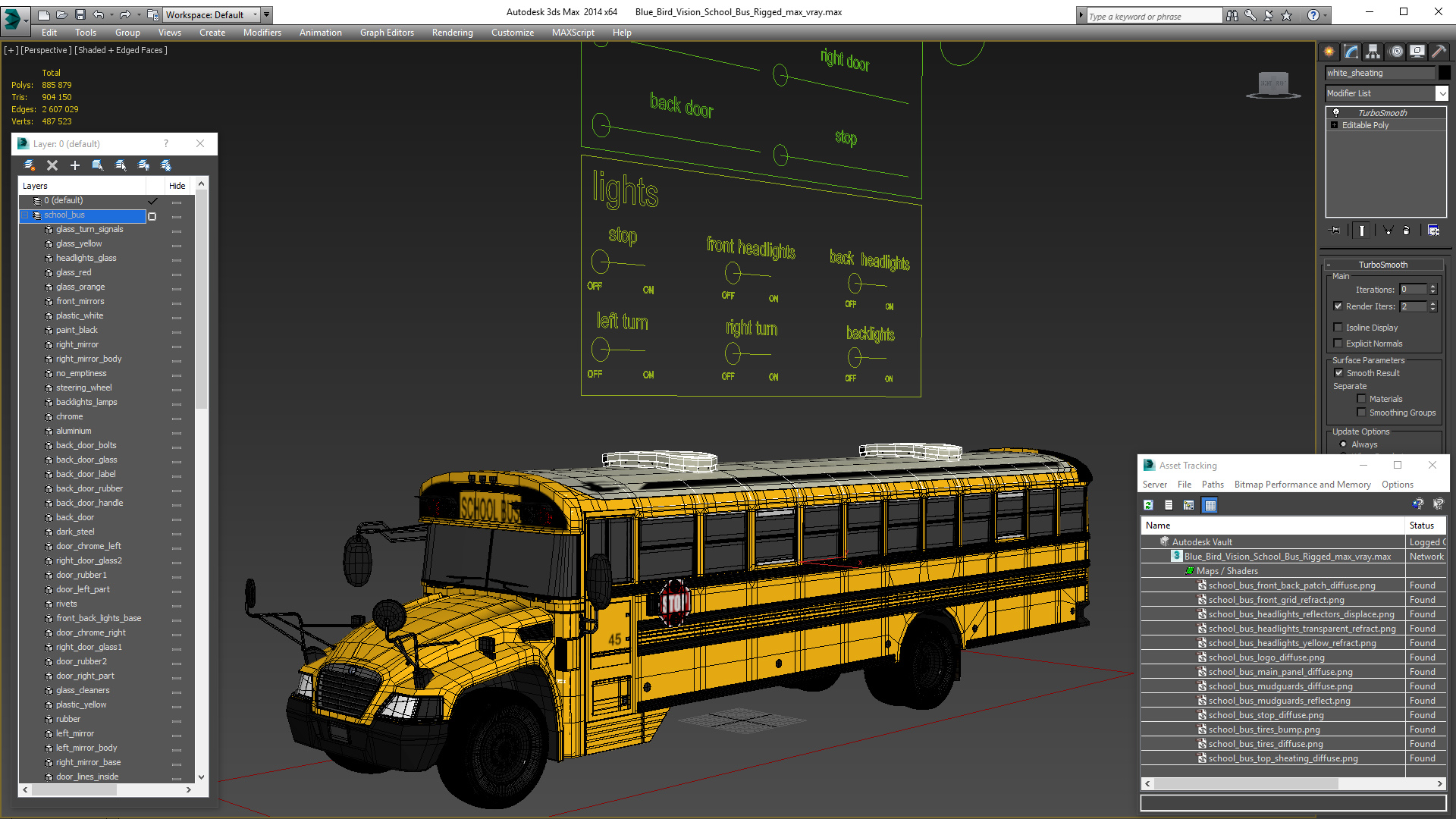1456x819 pixels.
Task: Open the Motion command panel tab
Action: (x=1395, y=52)
